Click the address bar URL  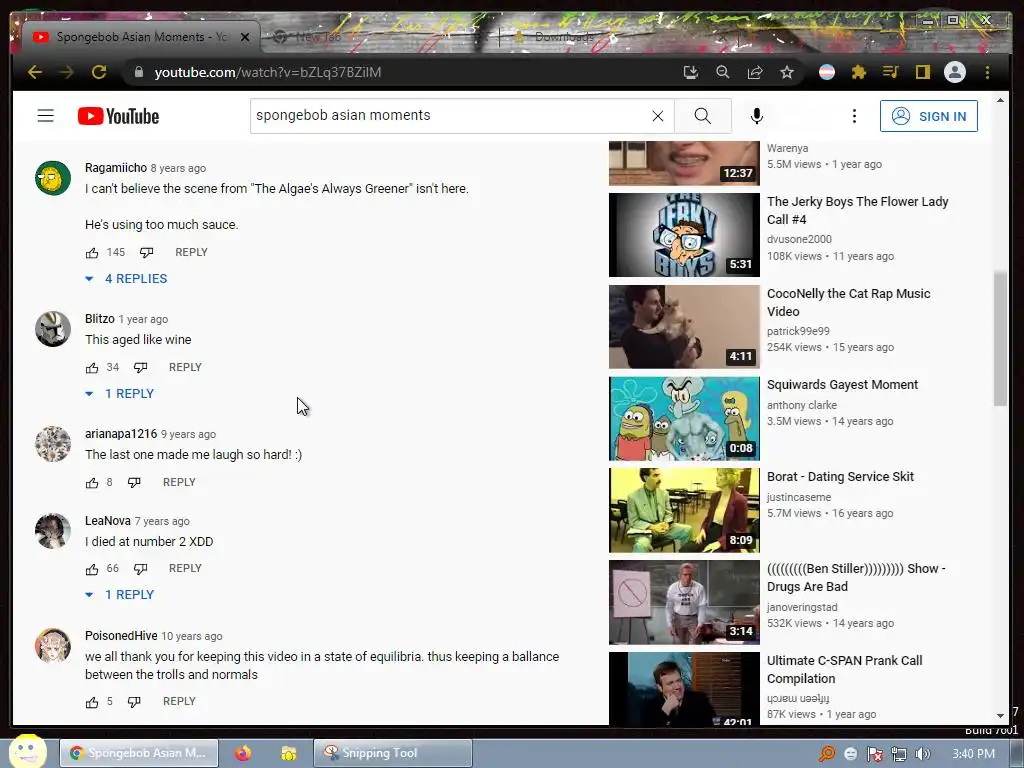[x=268, y=72]
